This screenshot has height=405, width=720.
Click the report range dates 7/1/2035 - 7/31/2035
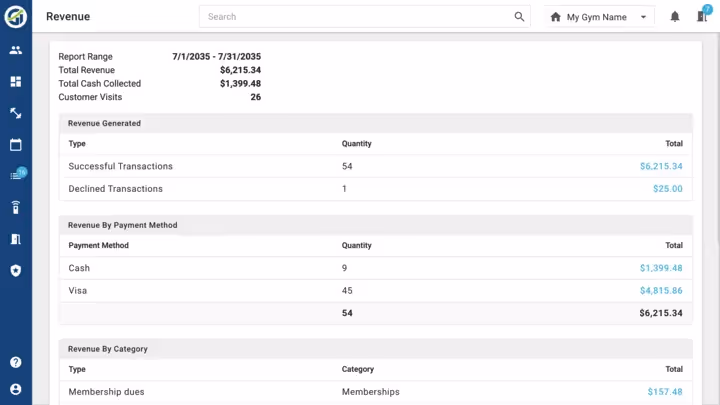point(217,56)
